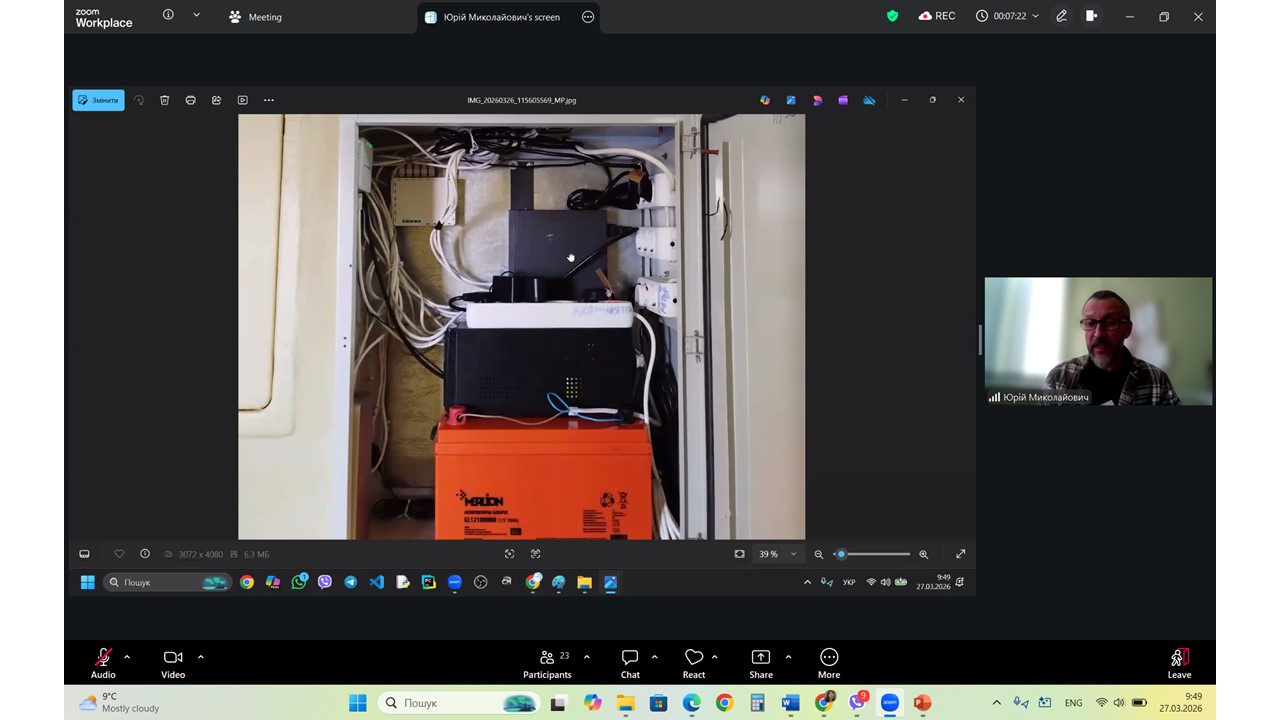
Task: Expand the Video settings arrow
Action: coord(201,657)
